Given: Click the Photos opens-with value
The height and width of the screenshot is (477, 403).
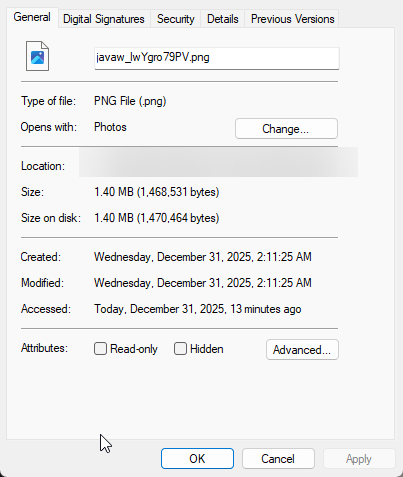Looking at the screenshot, I should click(110, 127).
